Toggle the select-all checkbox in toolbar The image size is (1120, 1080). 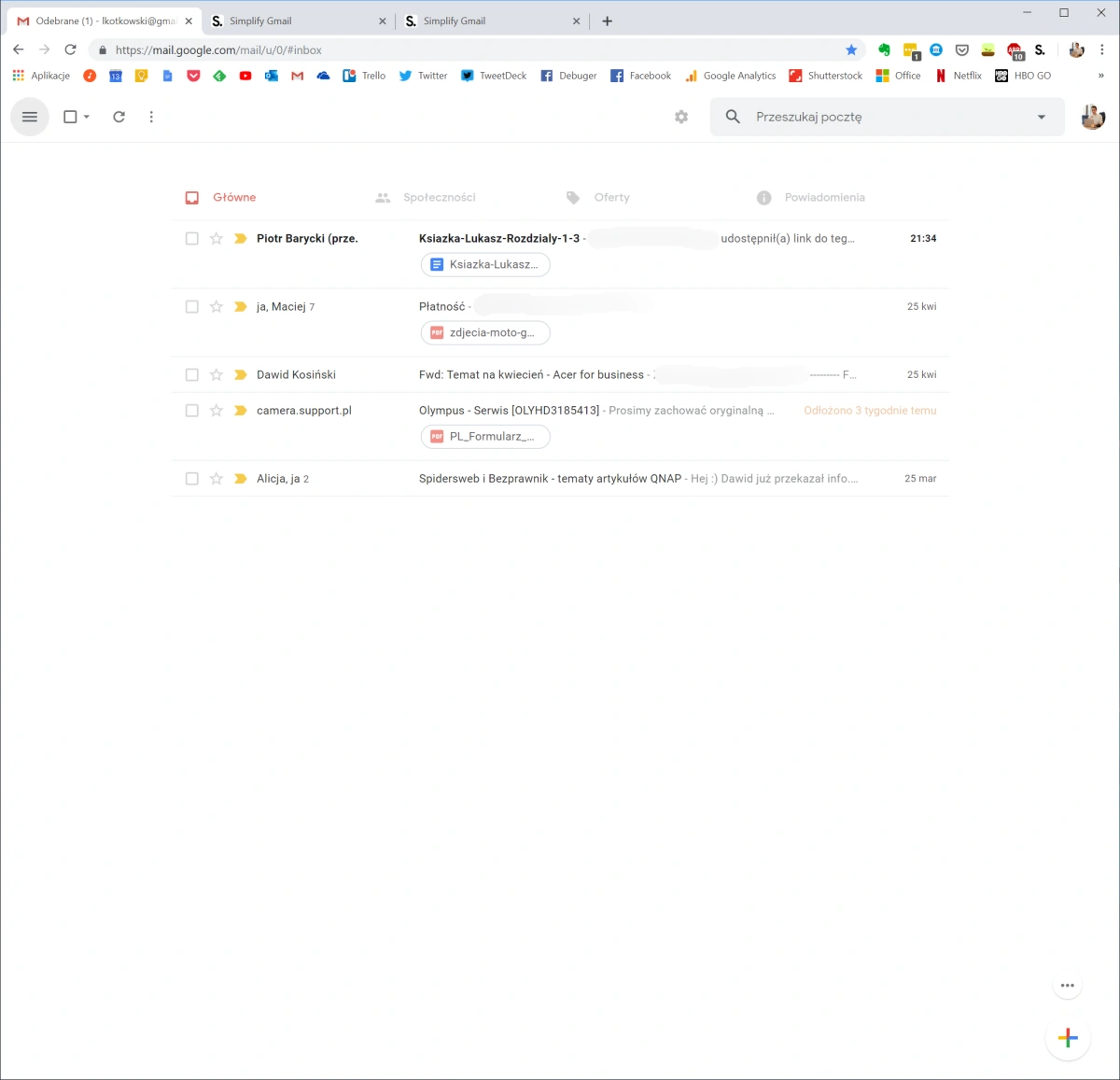point(70,117)
